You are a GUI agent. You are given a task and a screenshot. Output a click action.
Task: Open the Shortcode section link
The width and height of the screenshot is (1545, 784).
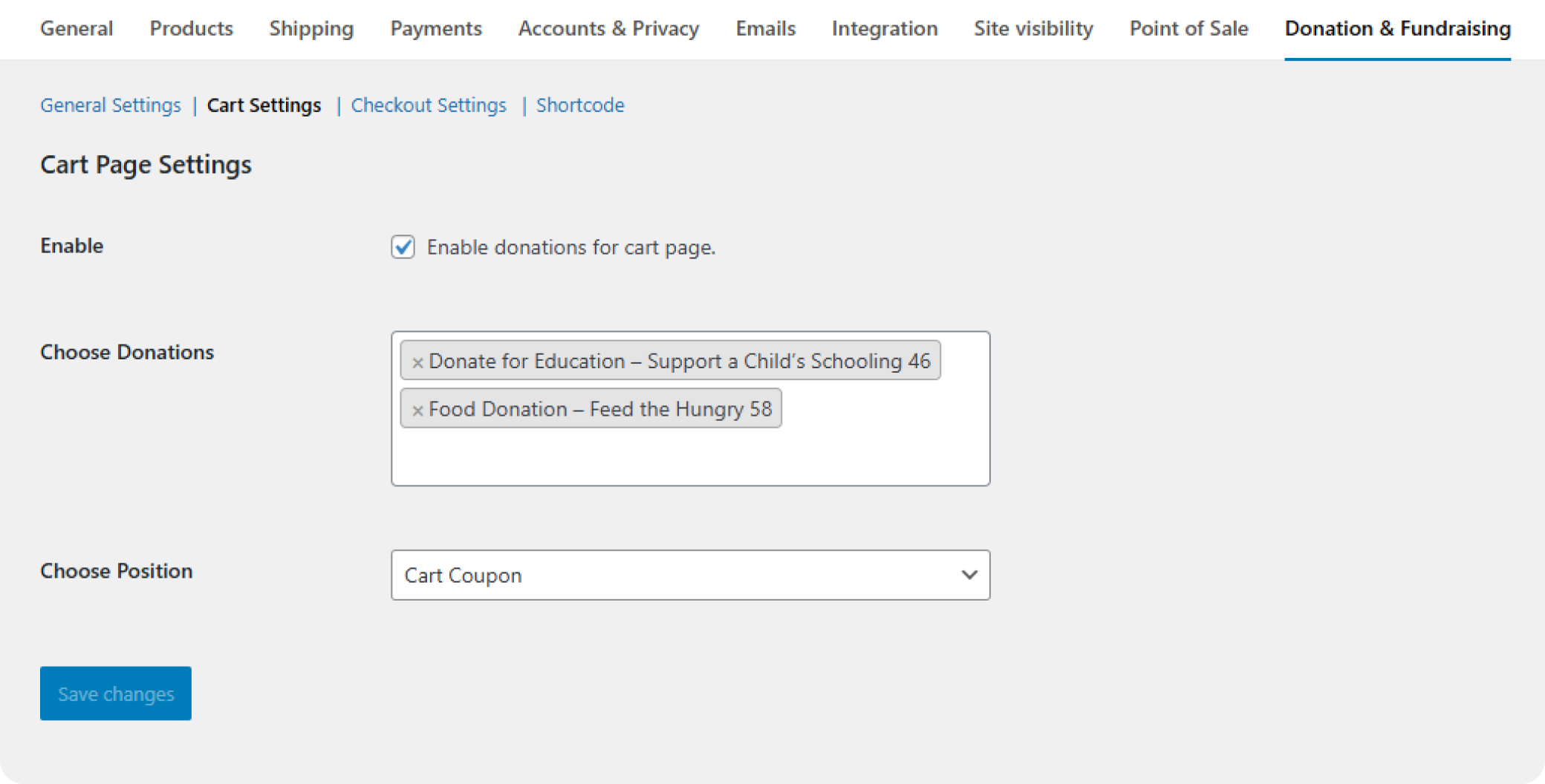click(x=580, y=105)
